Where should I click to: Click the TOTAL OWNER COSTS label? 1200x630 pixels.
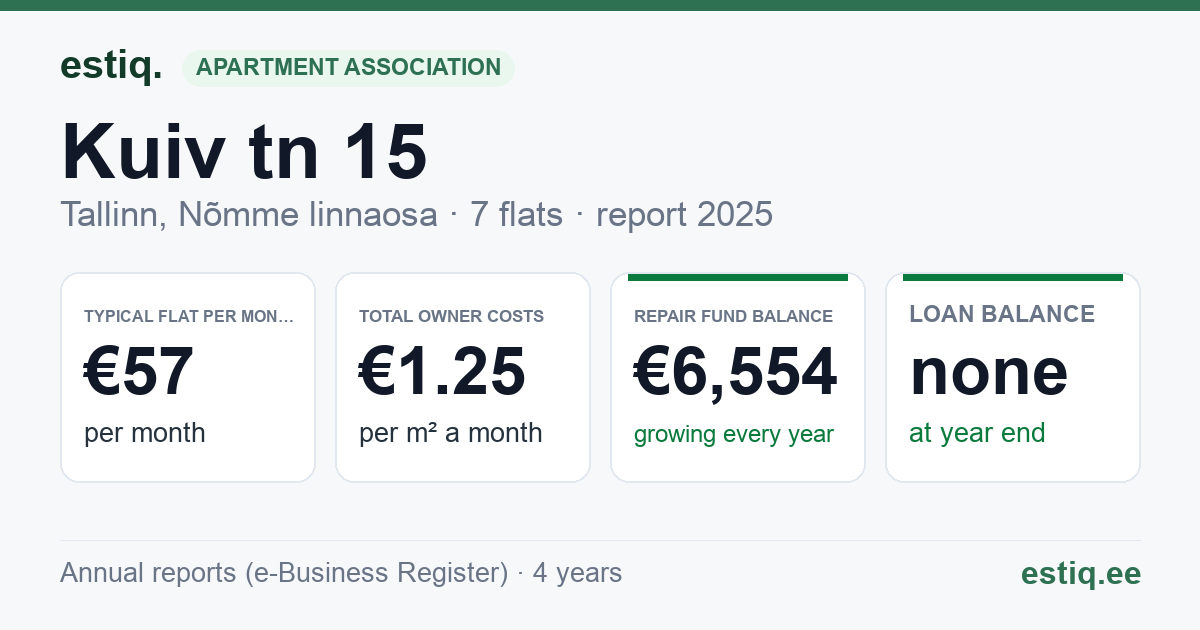point(451,317)
